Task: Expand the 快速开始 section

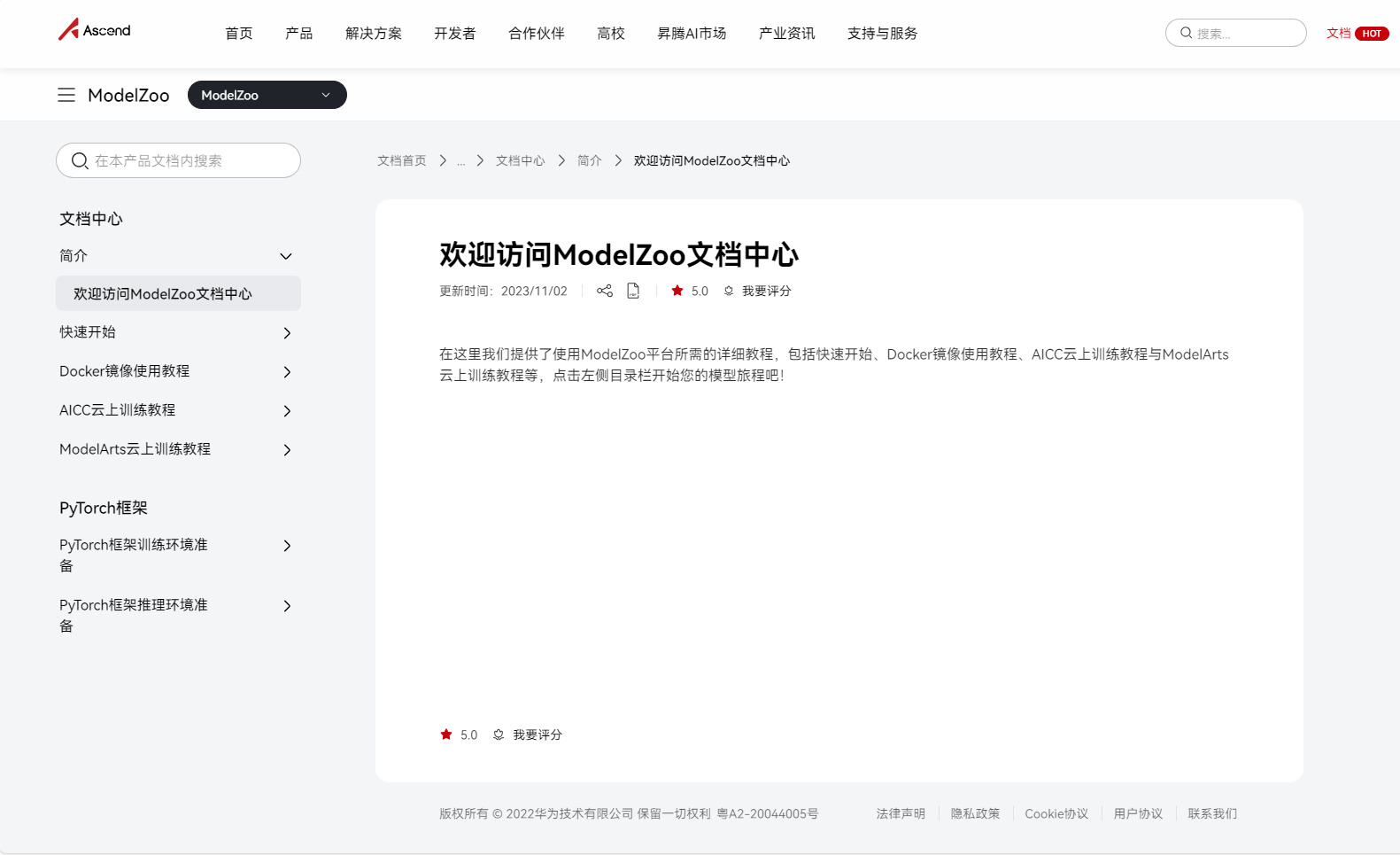Action: pyautogui.click(x=287, y=333)
